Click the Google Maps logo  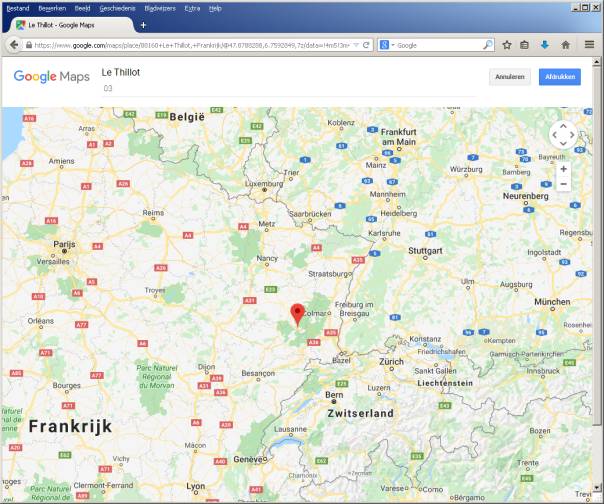[x=52, y=77]
